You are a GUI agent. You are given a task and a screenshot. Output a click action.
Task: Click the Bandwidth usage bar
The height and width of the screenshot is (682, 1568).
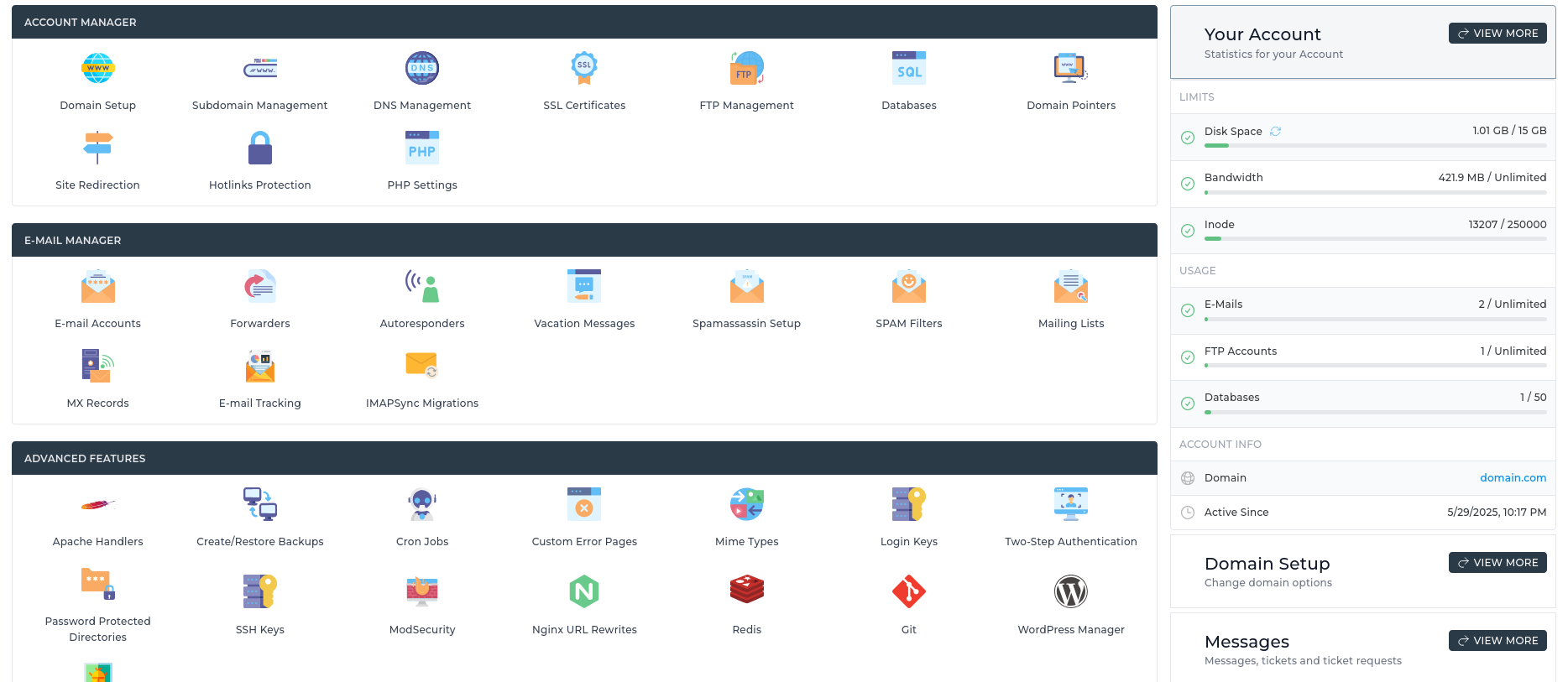(x=1375, y=193)
